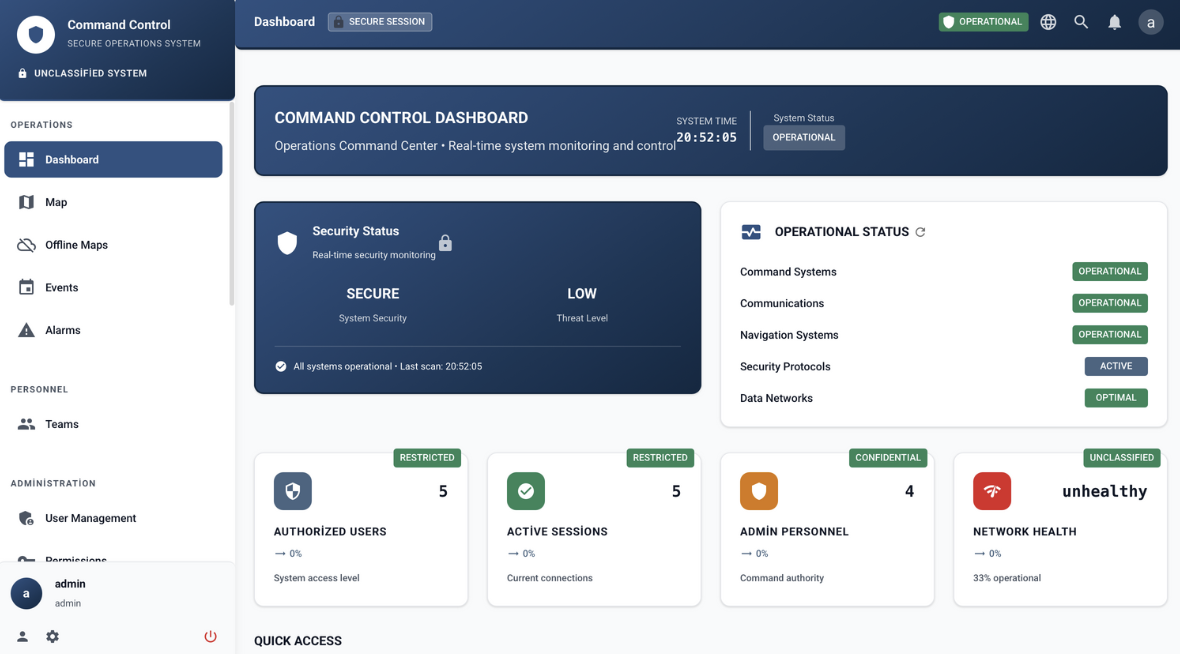Open the global search icon

point(1081,21)
